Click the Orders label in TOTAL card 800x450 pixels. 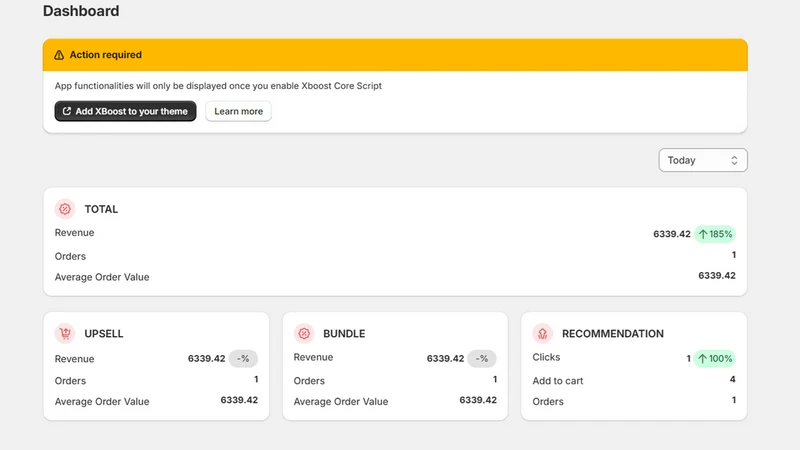coord(70,256)
